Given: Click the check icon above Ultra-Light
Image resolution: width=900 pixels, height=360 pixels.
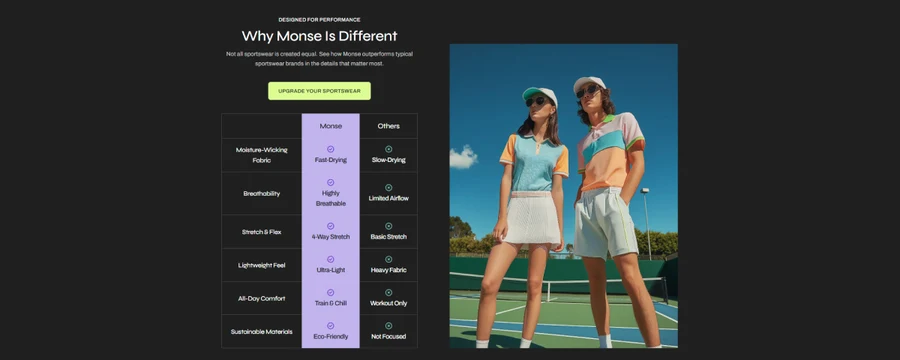Looking at the screenshot, I should 331,260.
